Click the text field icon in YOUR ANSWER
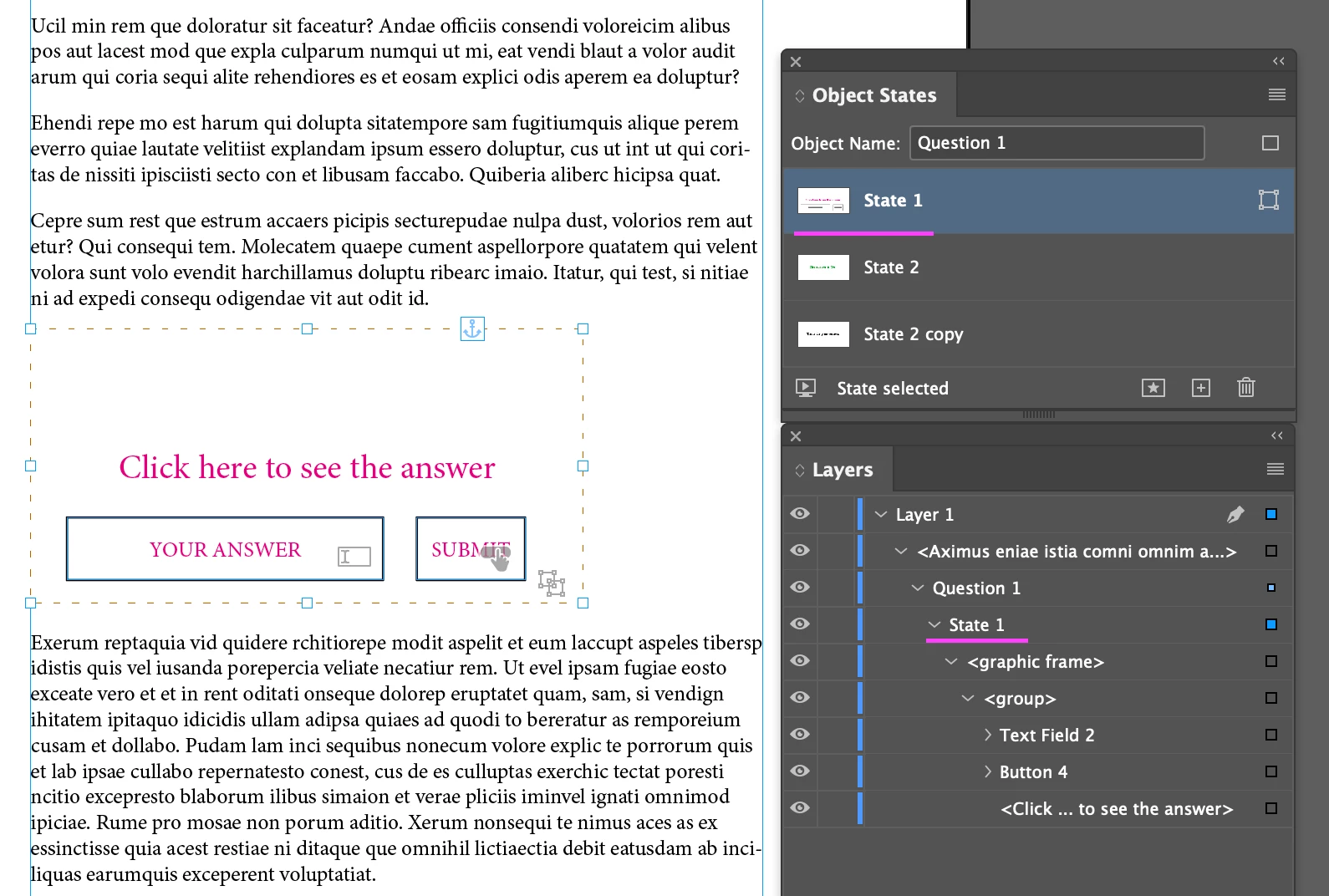Image resolution: width=1329 pixels, height=896 pixels. click(x=354, y=557)
